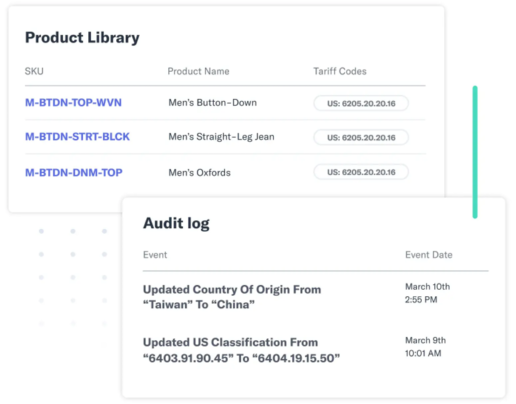This screenshot has height=404, width=516.
Task: Select the Product Name column header
Action: point(198,71)
